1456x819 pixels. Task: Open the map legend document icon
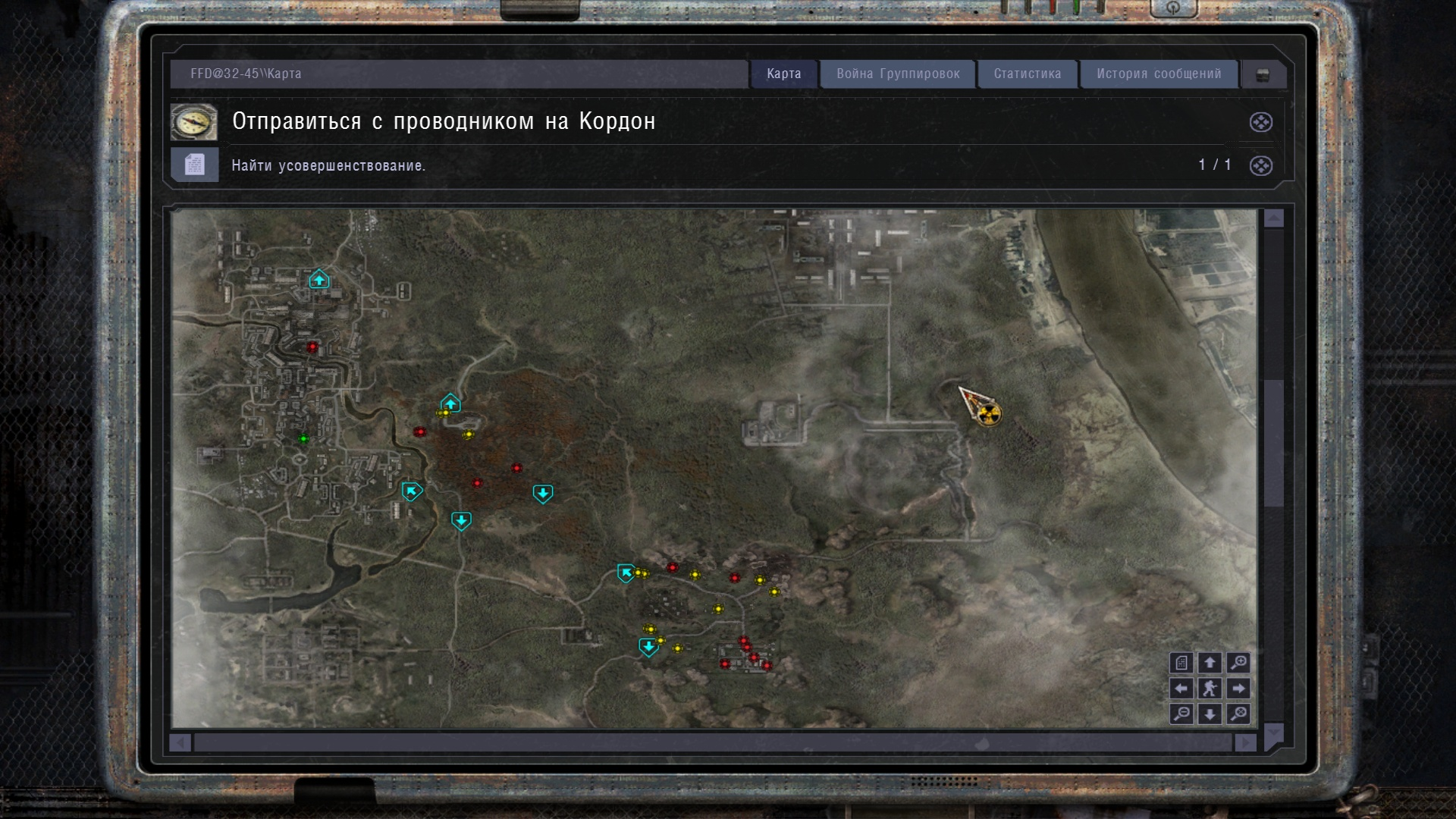pyautogui.click(x=1181, y=663)
